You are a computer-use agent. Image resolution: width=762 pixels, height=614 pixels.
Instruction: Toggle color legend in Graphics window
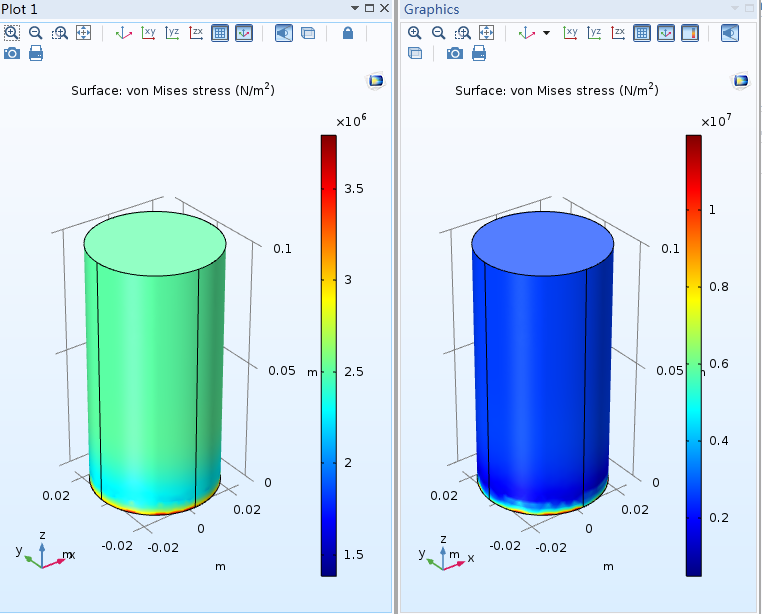point(690,33)
